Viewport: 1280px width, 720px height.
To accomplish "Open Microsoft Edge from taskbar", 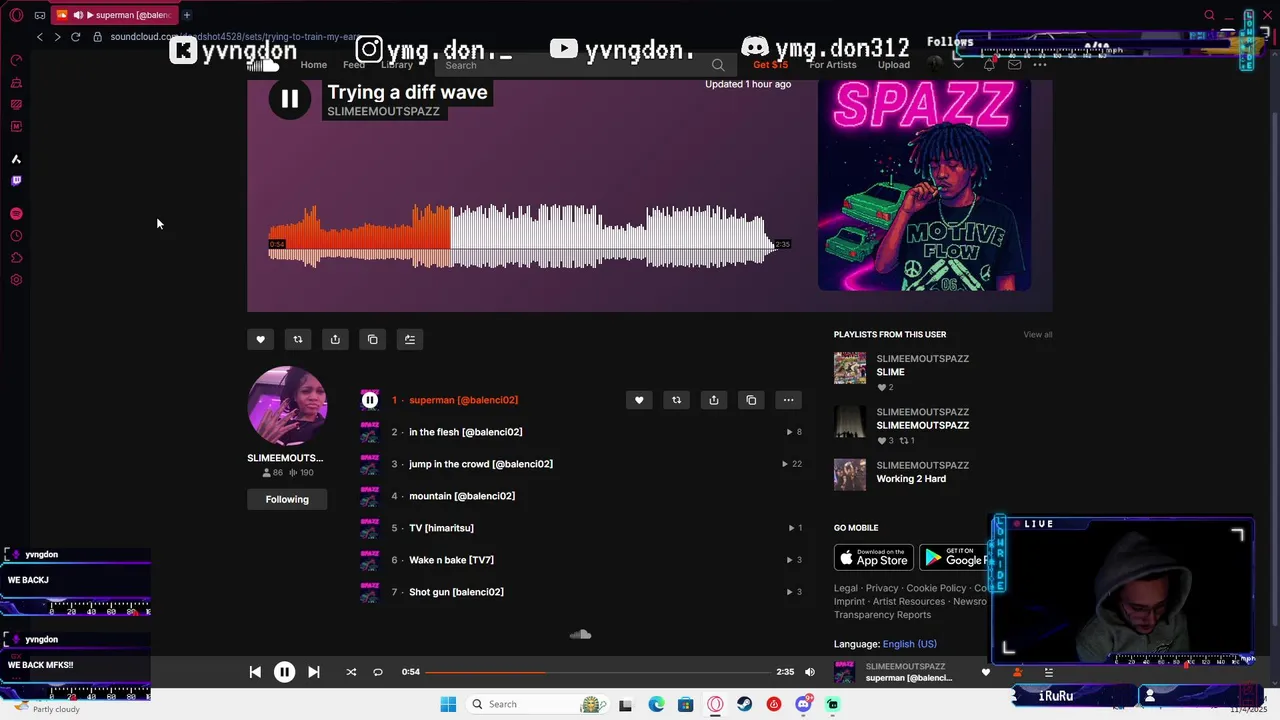I will coord(656,704).
